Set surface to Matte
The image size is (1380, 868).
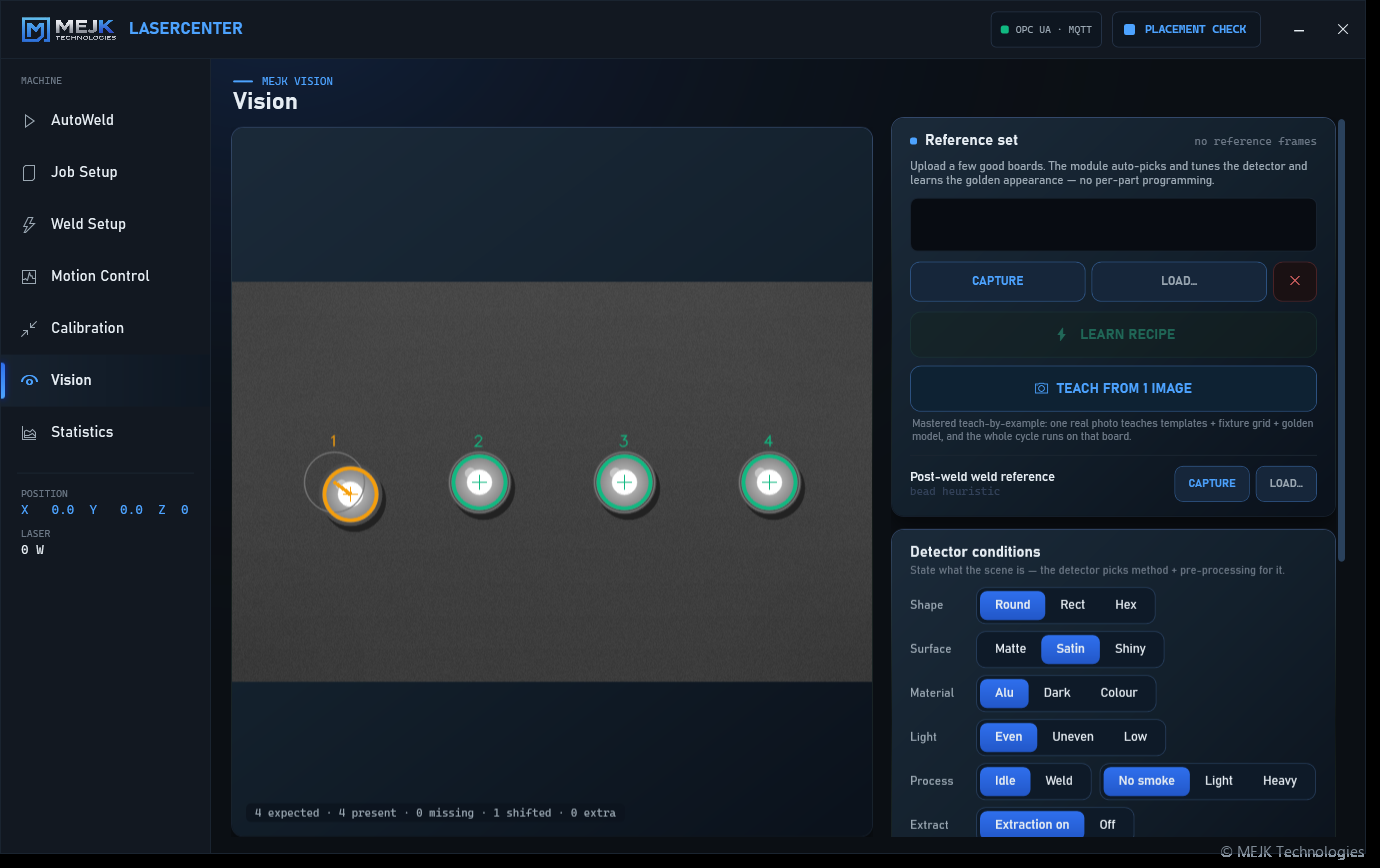click(1010, 649)
